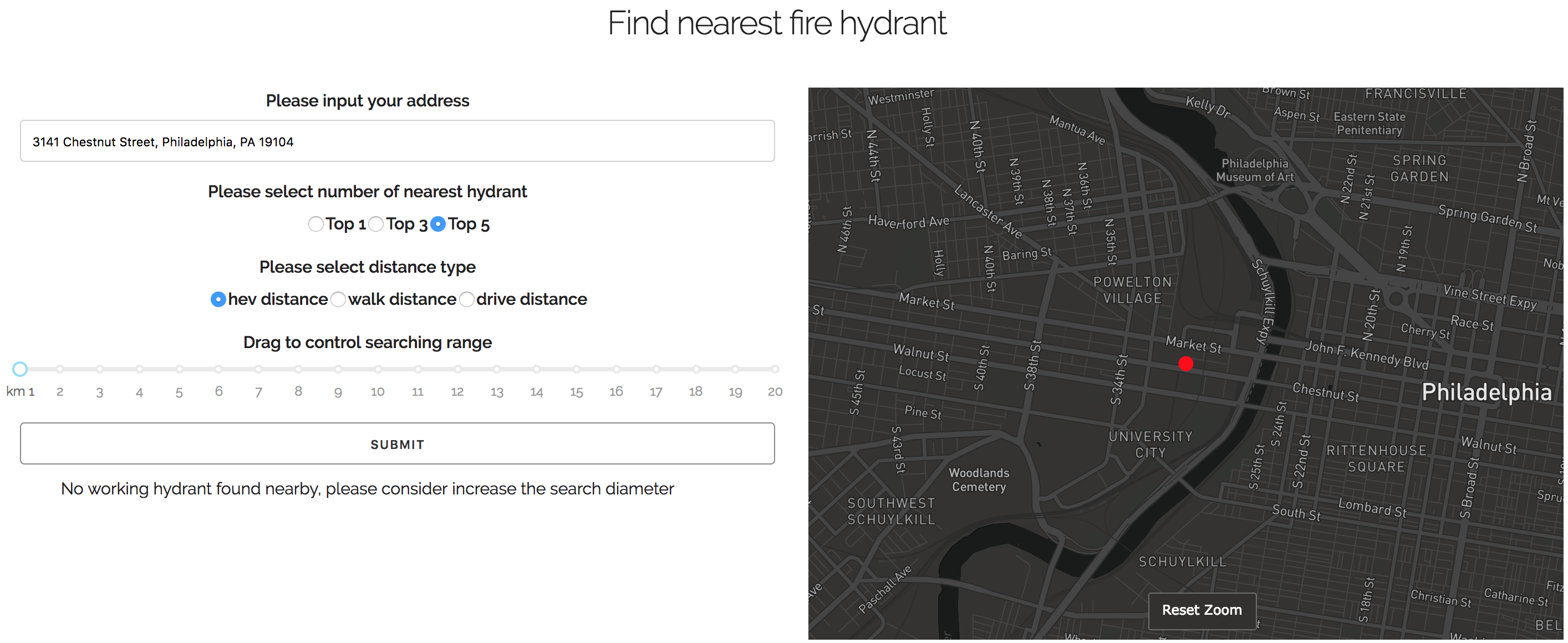Choose hev distance type
This screenshot has height=643, width=1568.
pos(218,300)
